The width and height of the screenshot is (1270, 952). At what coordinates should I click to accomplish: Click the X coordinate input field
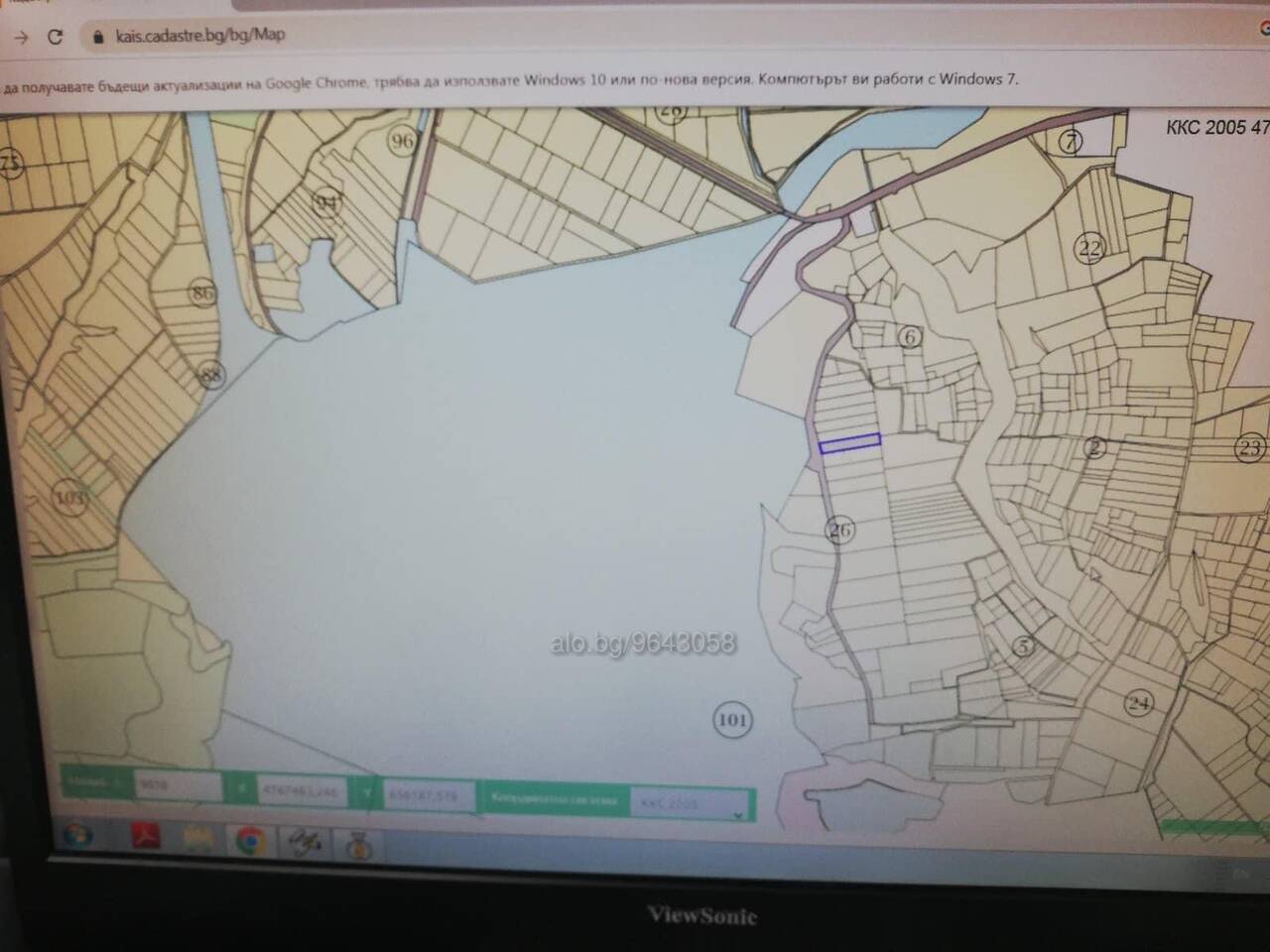coord(304,791)
